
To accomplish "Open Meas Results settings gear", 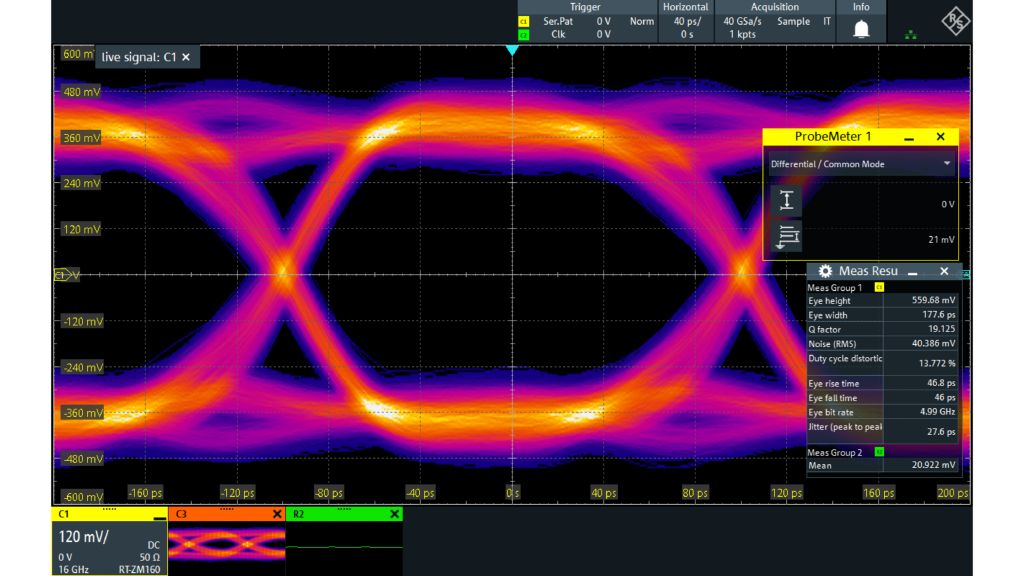I will 825,271.
